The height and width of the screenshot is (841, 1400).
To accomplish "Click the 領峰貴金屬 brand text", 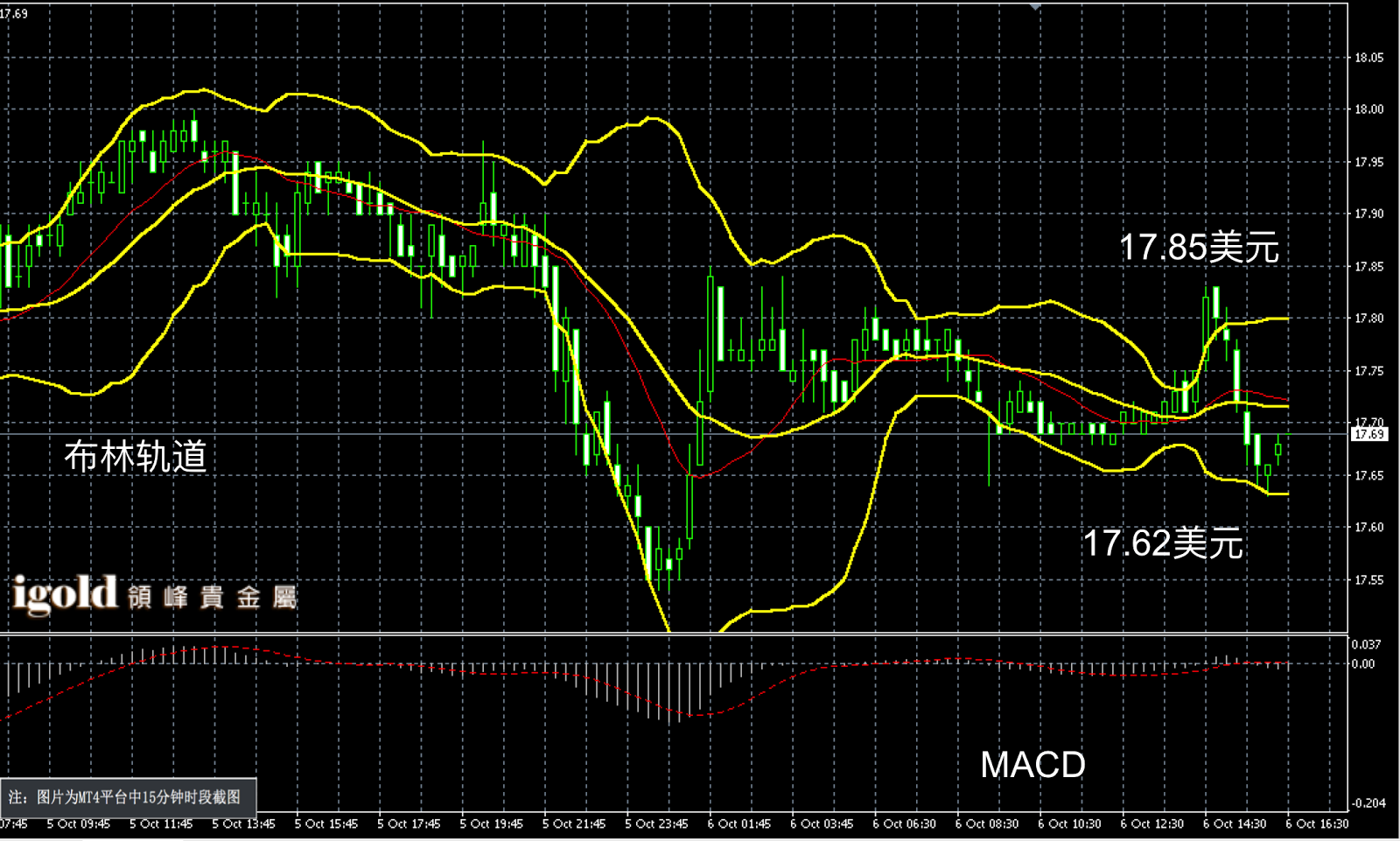I will (x=213, y=598).
